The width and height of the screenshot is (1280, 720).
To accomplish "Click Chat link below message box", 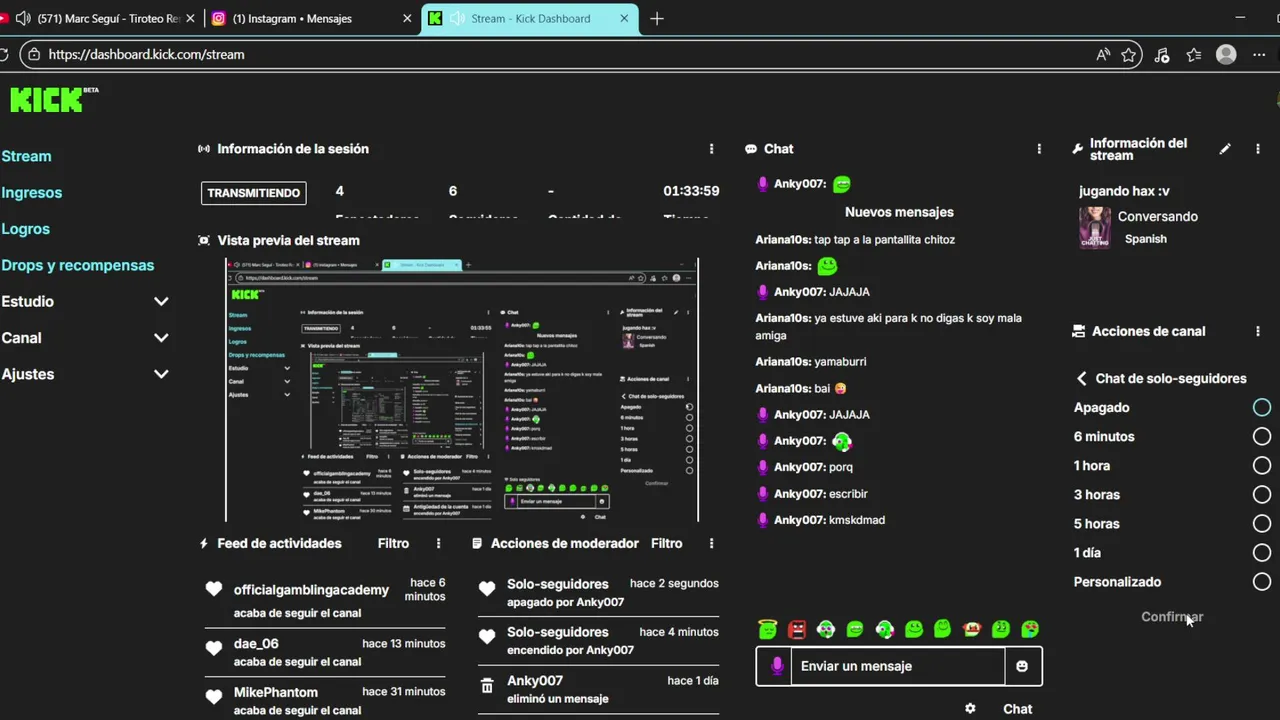I will 1017,708.
